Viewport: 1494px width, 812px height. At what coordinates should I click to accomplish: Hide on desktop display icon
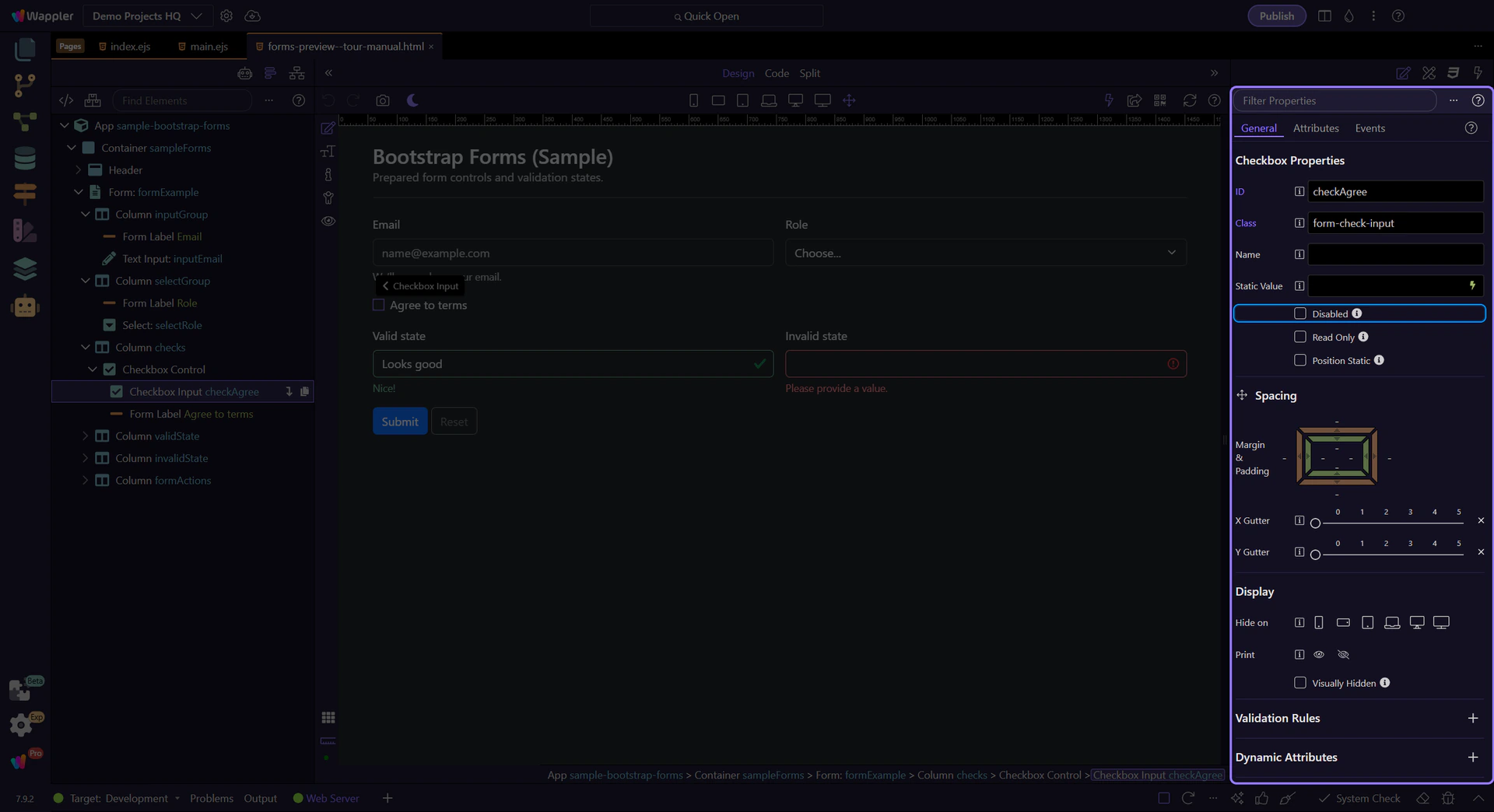pyautogui.click(x=1417, y=622)
